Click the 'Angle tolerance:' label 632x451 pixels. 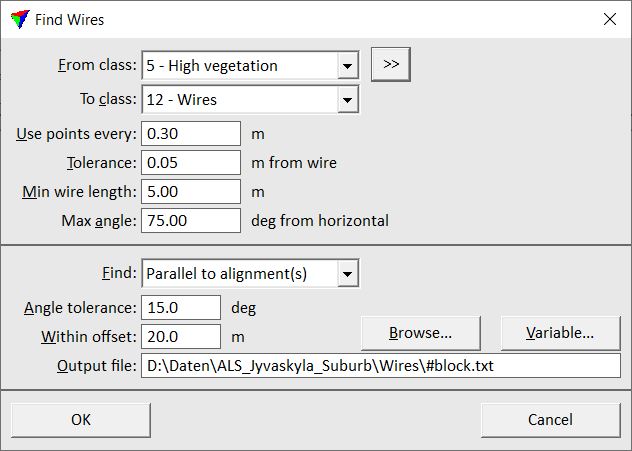(x=80, y=308)
